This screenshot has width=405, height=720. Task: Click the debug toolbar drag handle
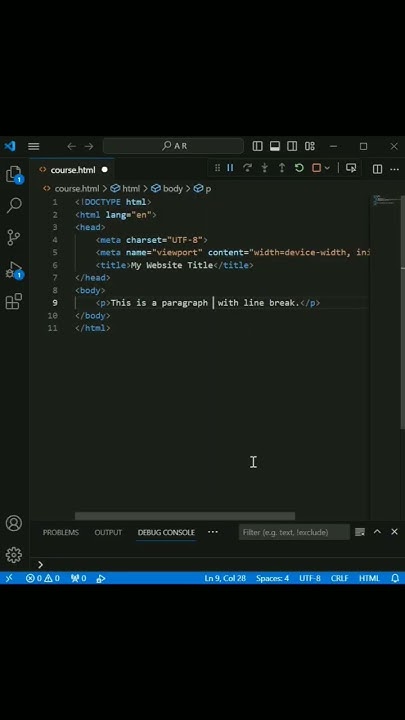[x=217, y=168]
